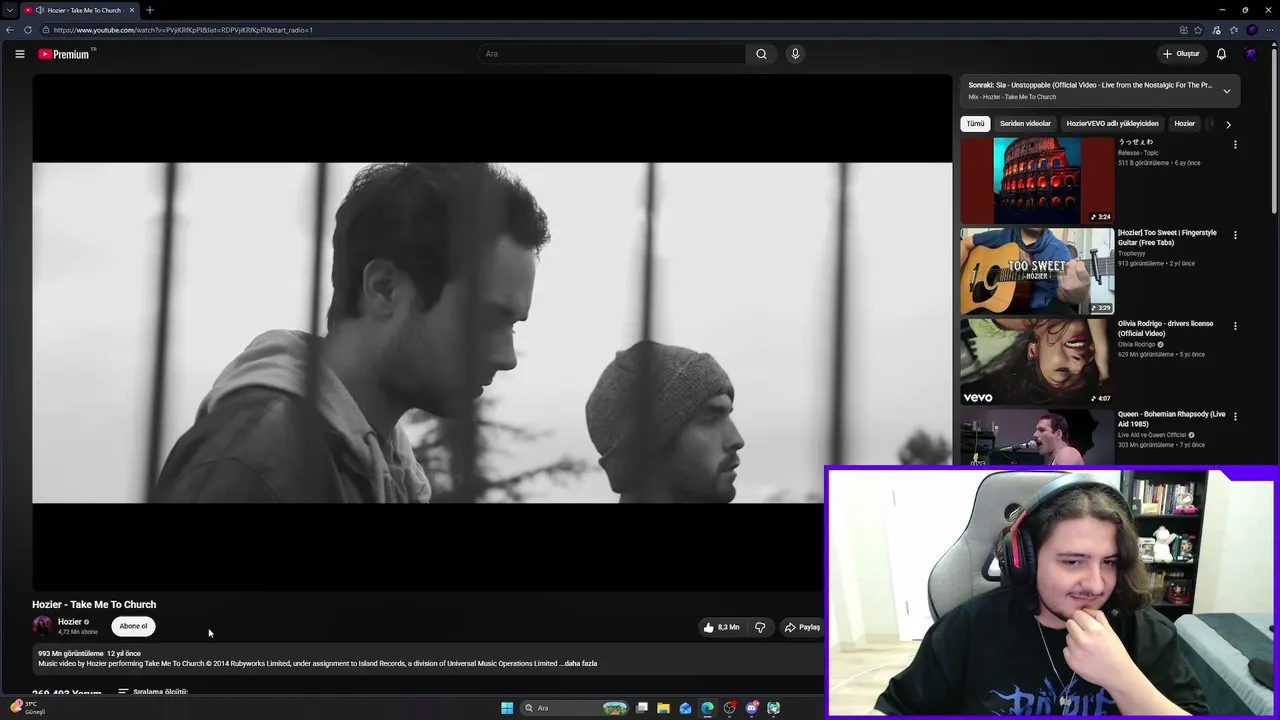This screenshot has height=720, width=1280.
Task: Open more options for drivers license video
Action: (1235, 326)
